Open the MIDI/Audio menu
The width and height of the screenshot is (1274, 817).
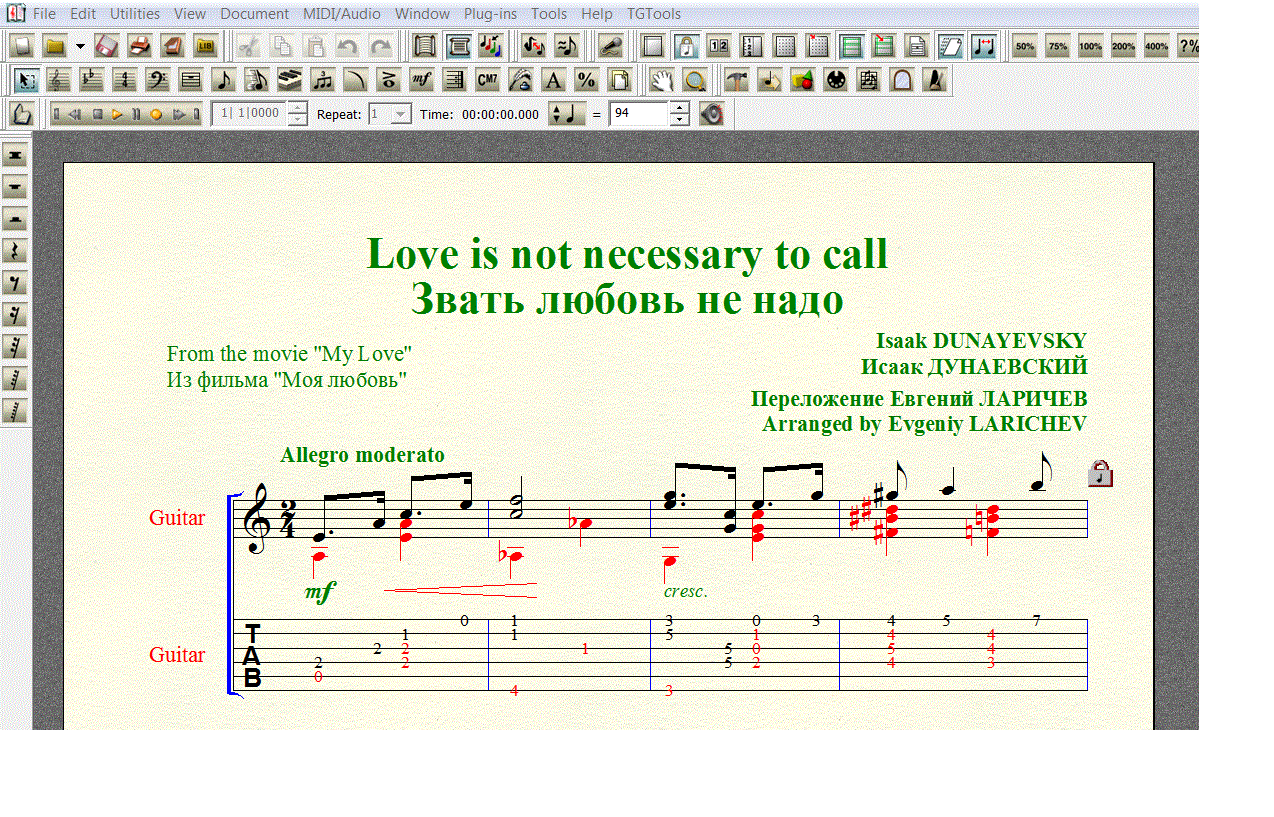(x=342, y=14)
